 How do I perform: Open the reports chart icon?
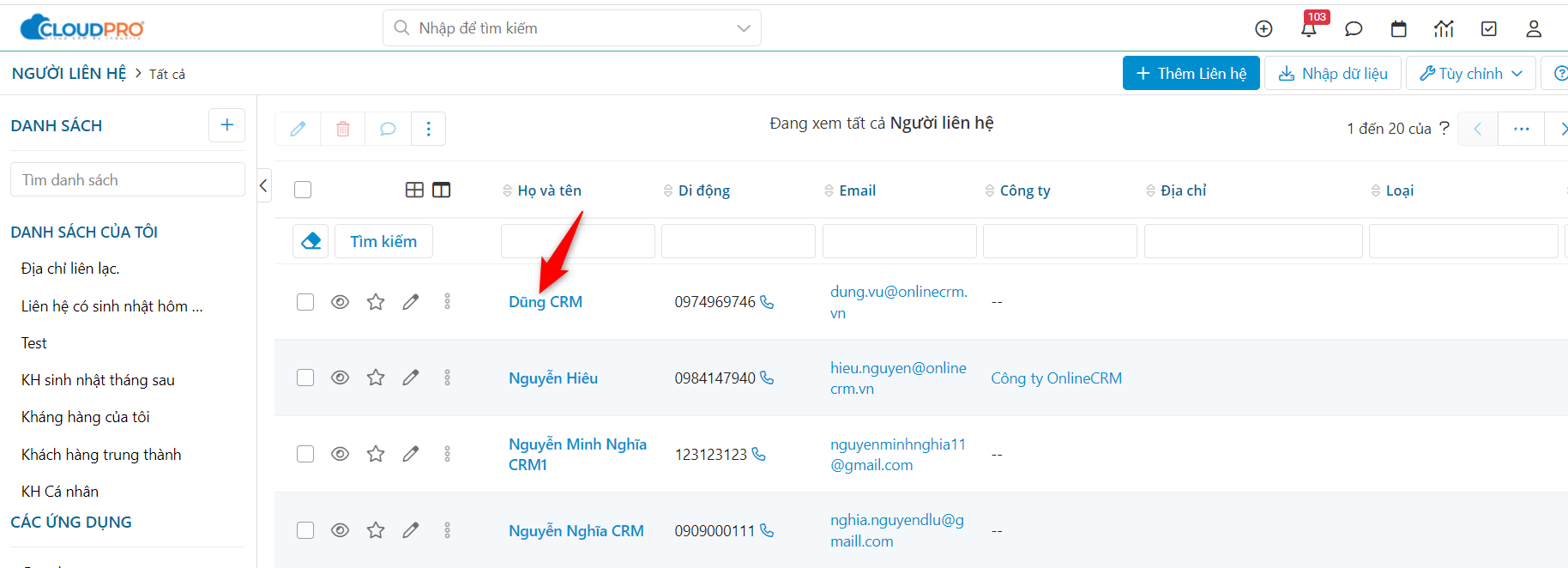[1444, 29]
